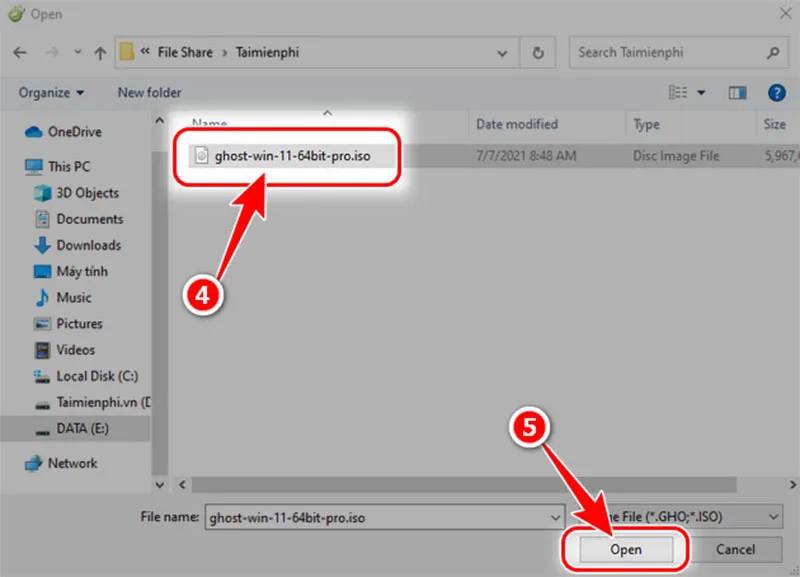Click the Music note icon
800x577 pixels.
point(42,297)
